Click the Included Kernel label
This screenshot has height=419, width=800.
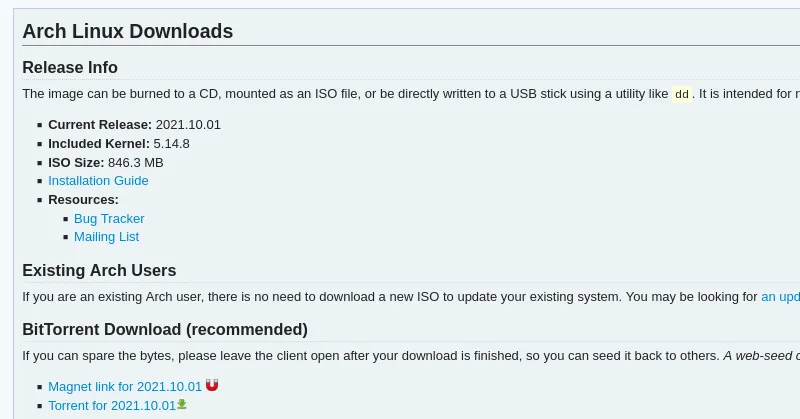99,143
